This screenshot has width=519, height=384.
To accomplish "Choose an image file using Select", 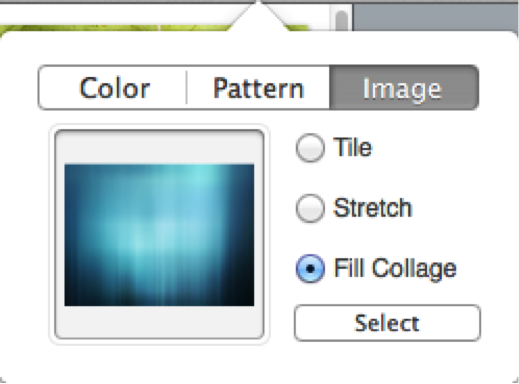I will [x=387, y=323].
